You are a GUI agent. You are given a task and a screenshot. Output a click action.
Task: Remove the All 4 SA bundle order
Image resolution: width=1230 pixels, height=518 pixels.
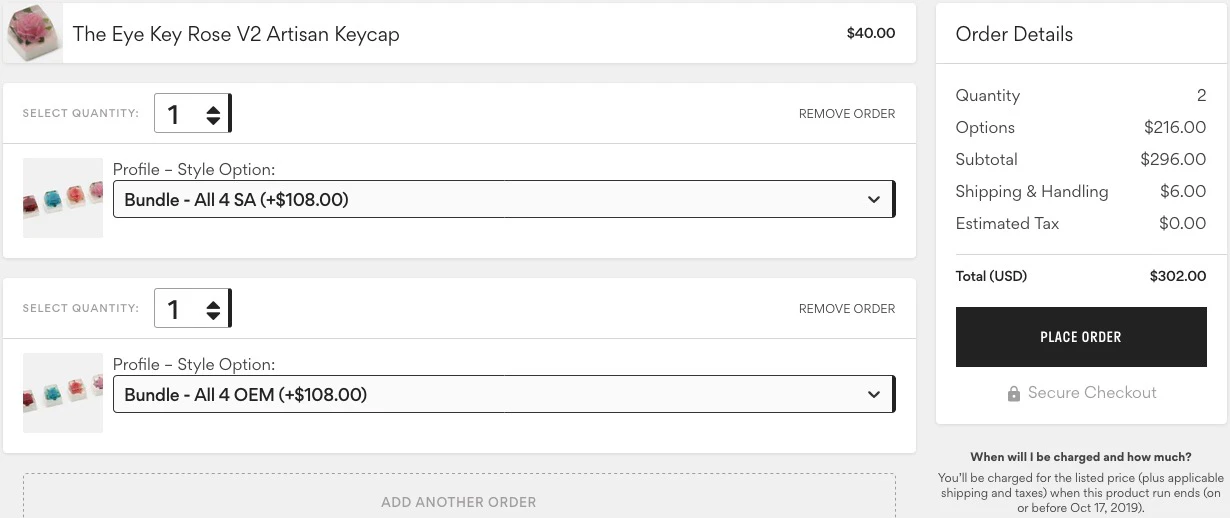pyautogui.click(x=846, y=114)
